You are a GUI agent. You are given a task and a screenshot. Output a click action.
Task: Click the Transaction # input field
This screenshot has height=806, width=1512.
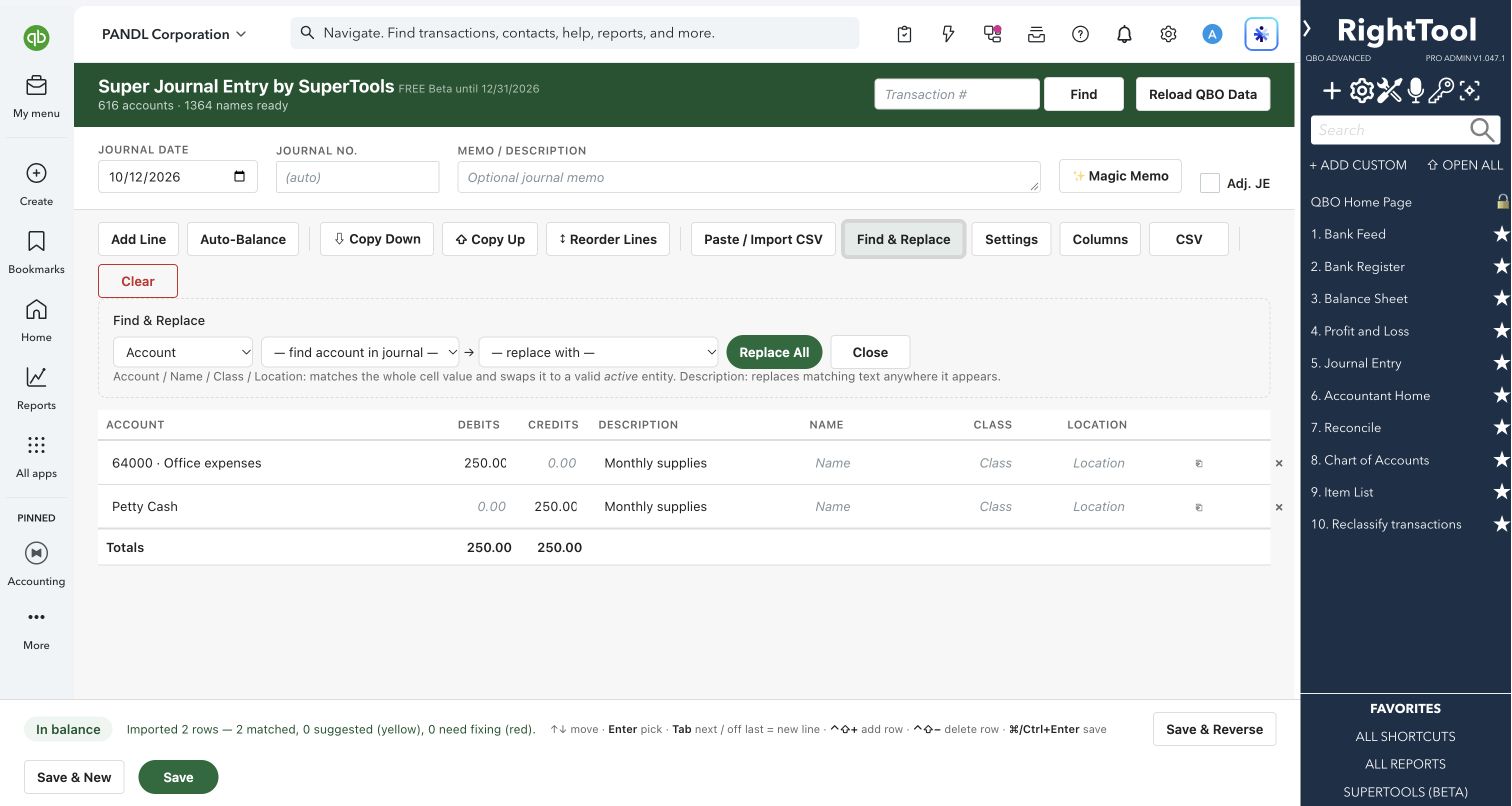(x=957, y=94)
